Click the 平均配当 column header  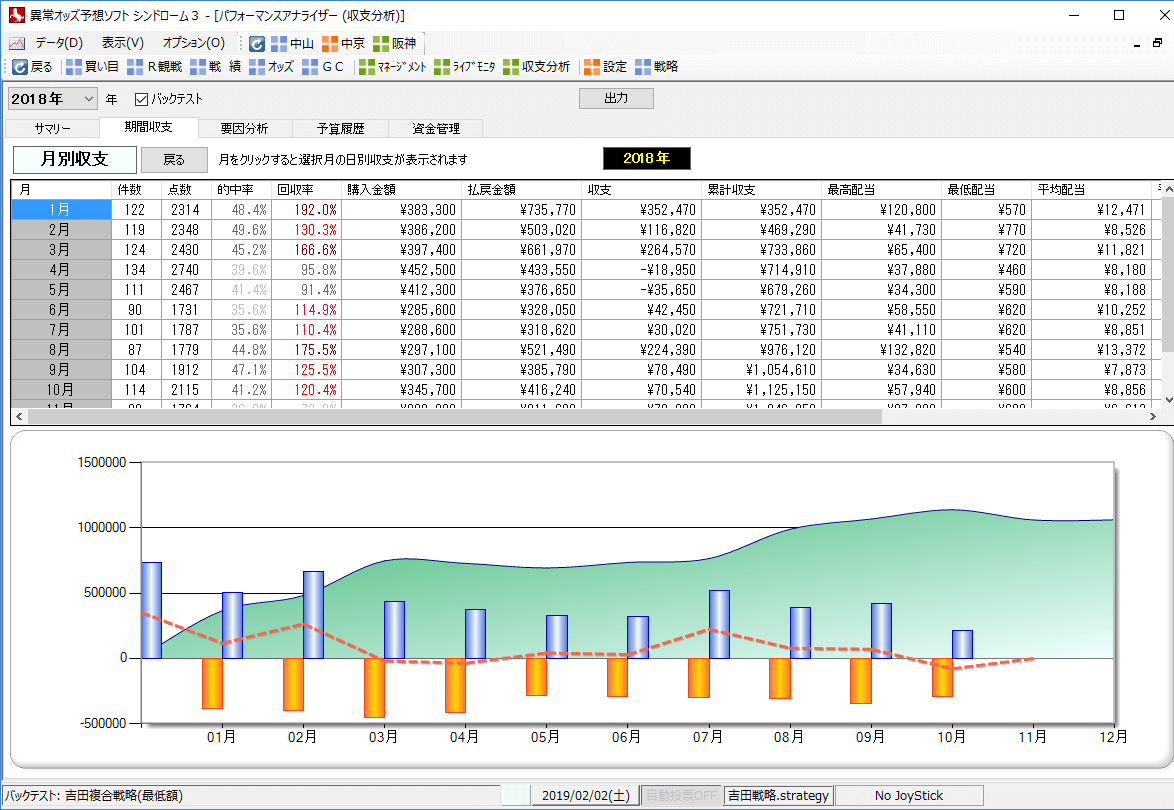(1091, 190)
